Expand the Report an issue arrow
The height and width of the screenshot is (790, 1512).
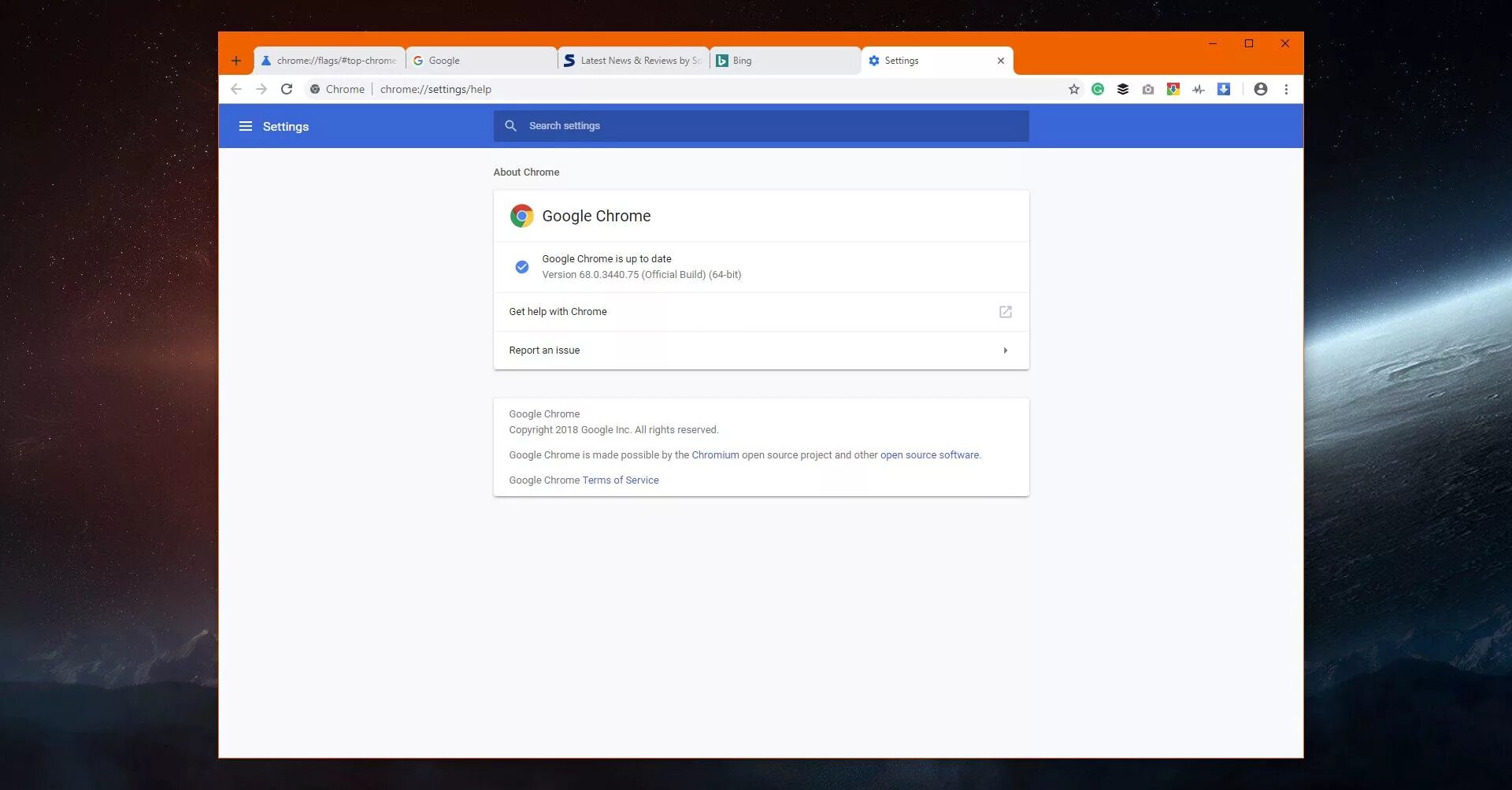tap(1006, 350)
